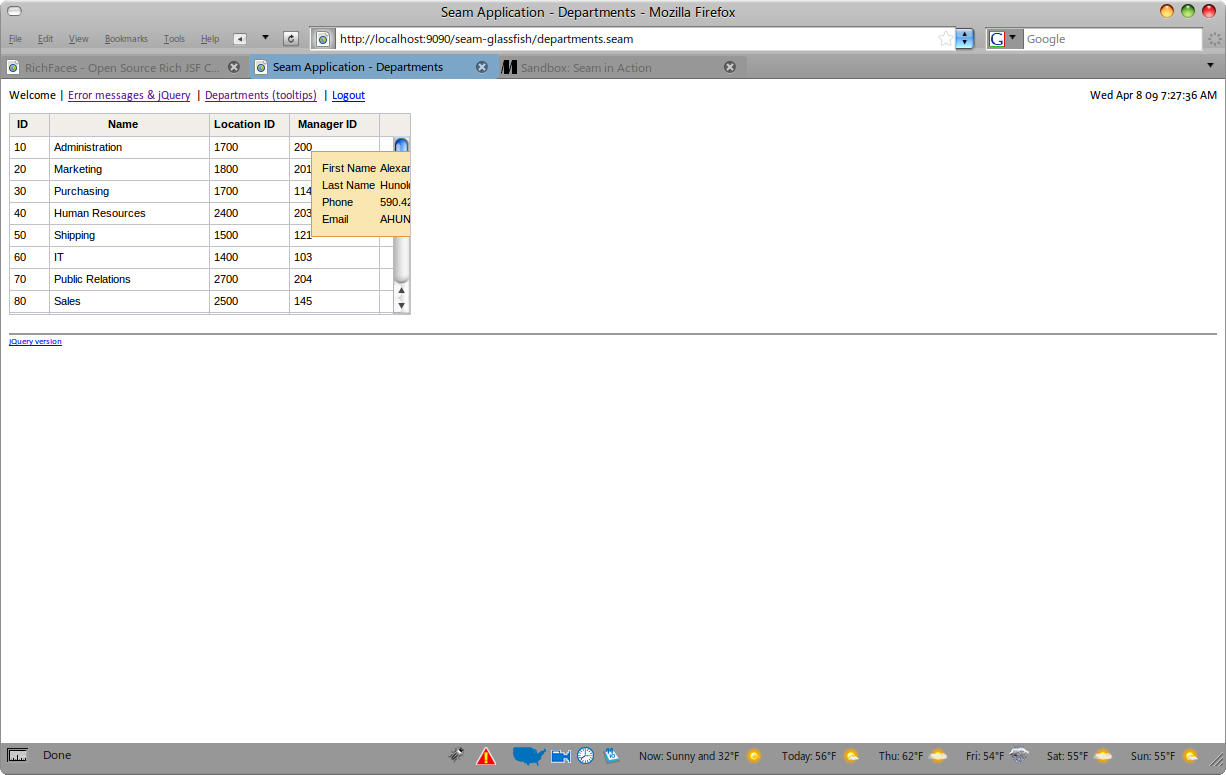Open the blue USA map weather icon

[529, 755]
